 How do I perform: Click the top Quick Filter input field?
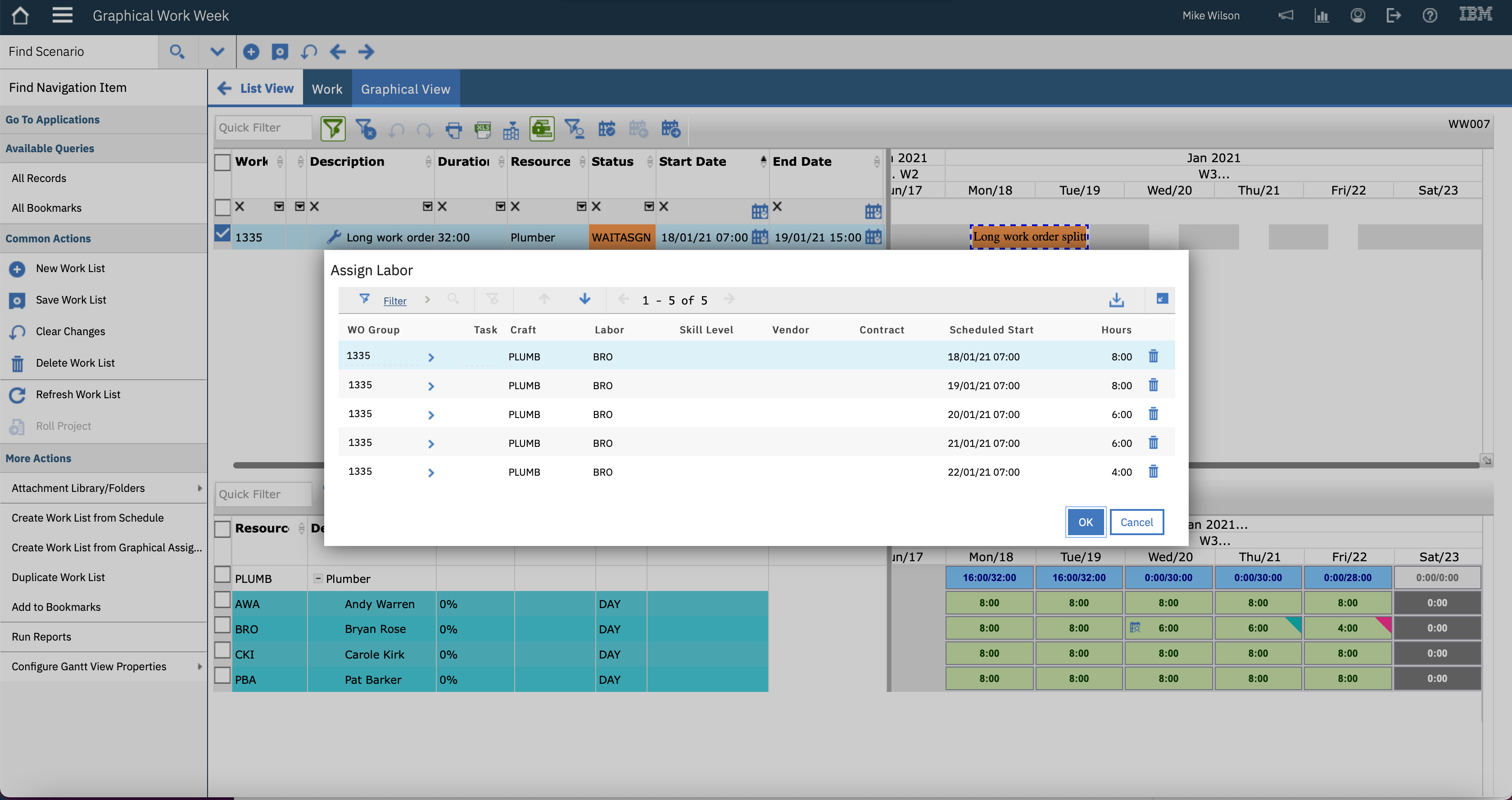pyautogui.click(x=263, y=128)
